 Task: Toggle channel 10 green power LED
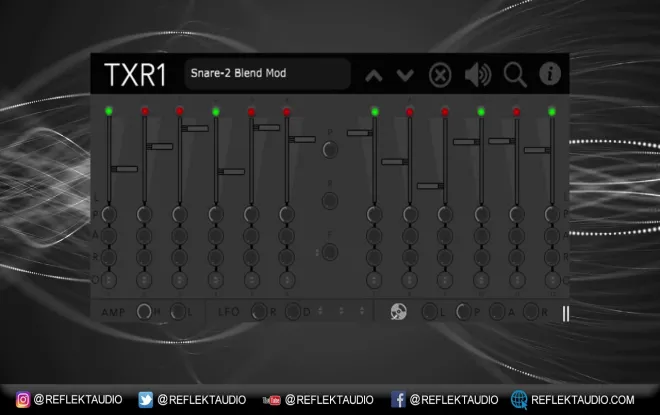pos(481,112)
